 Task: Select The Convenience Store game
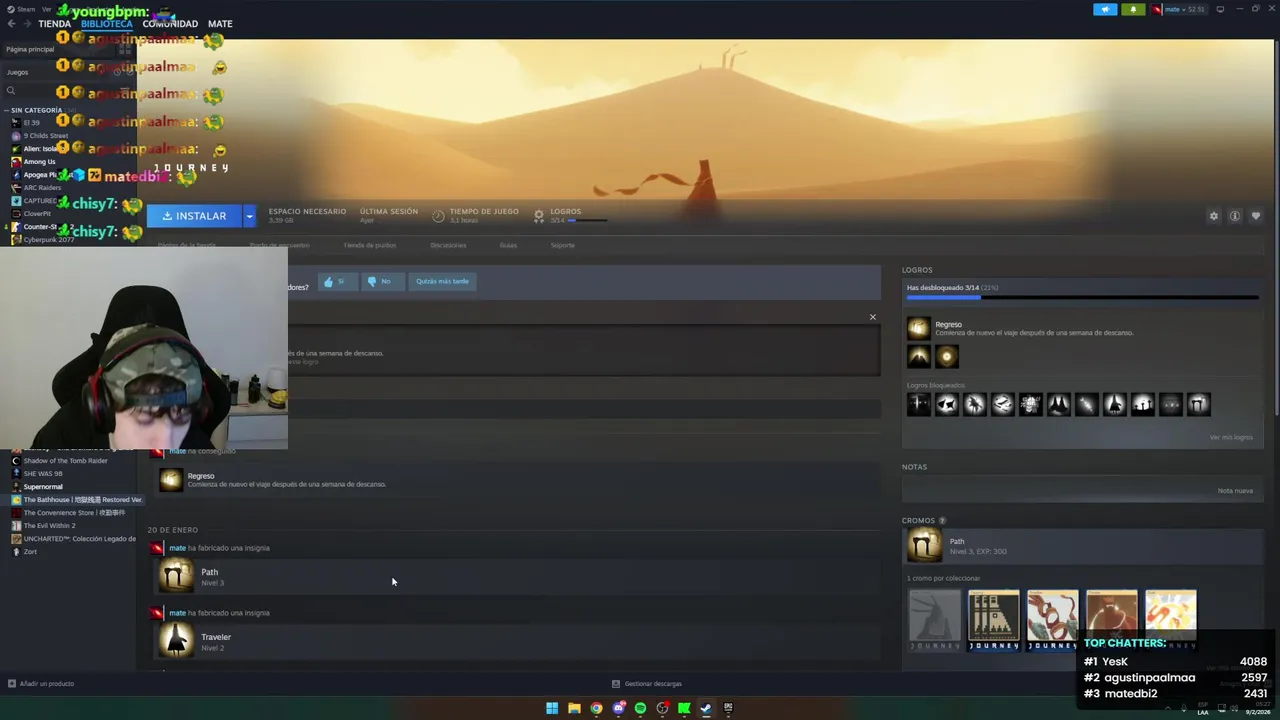(x=73, y=513)
